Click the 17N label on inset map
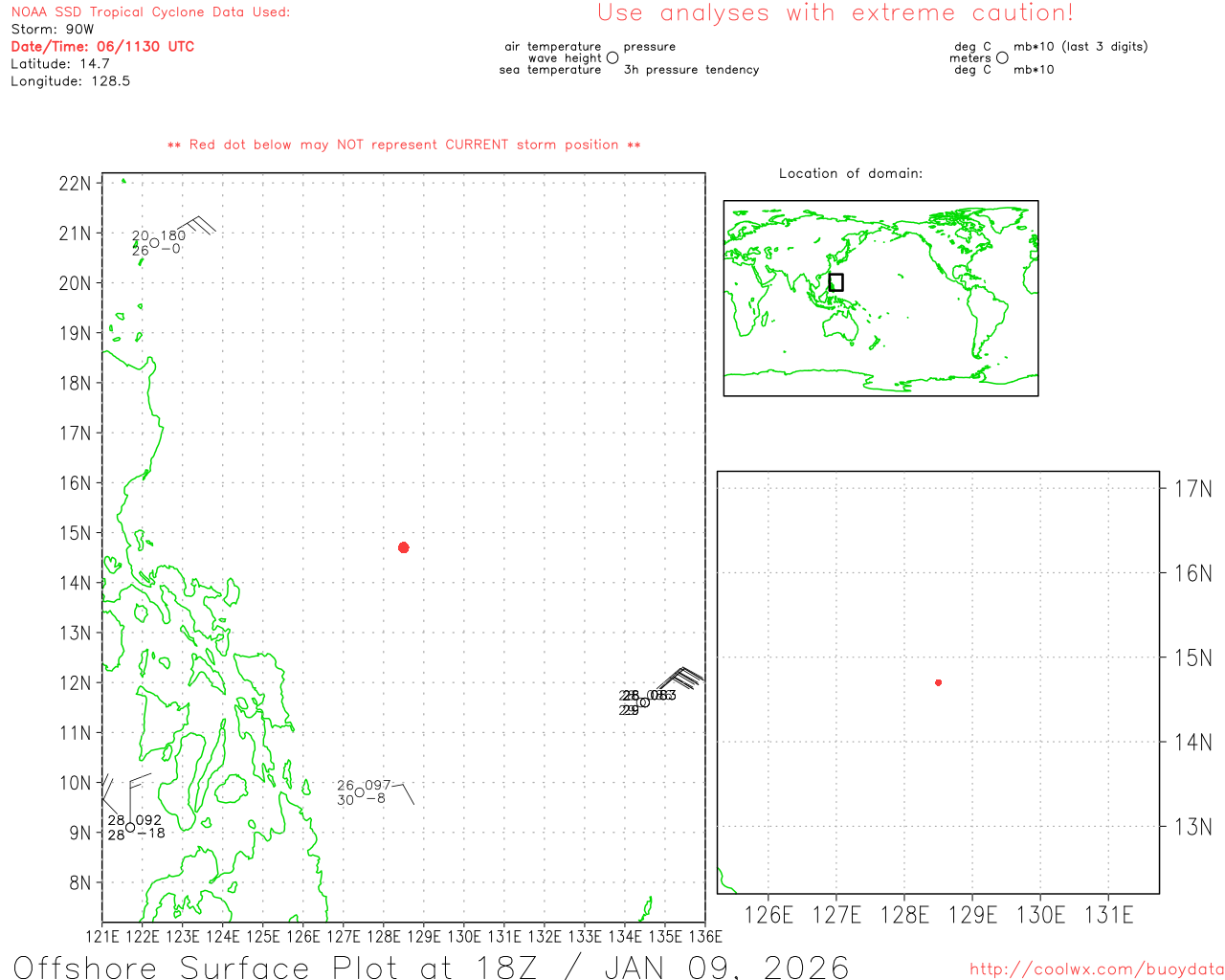Screen dimensions: 1225x980 click(1192, 489)
